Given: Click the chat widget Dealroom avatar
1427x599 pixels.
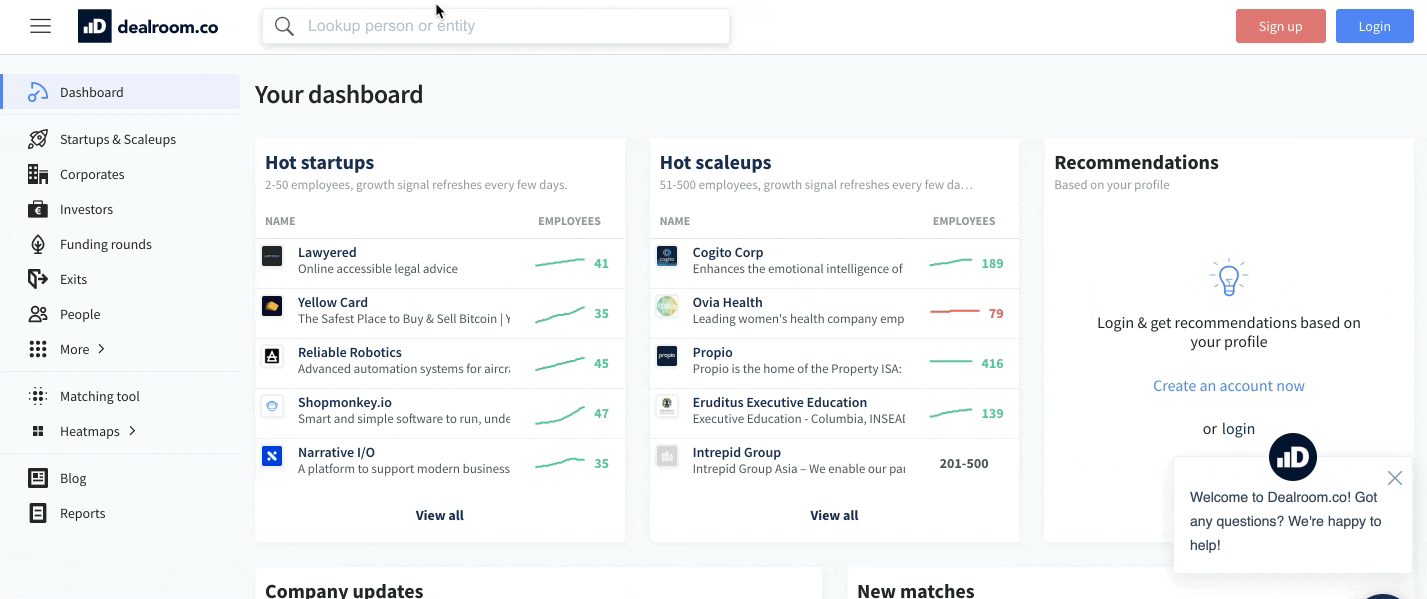Looking at the screenshot, I should coord(1293,457).
